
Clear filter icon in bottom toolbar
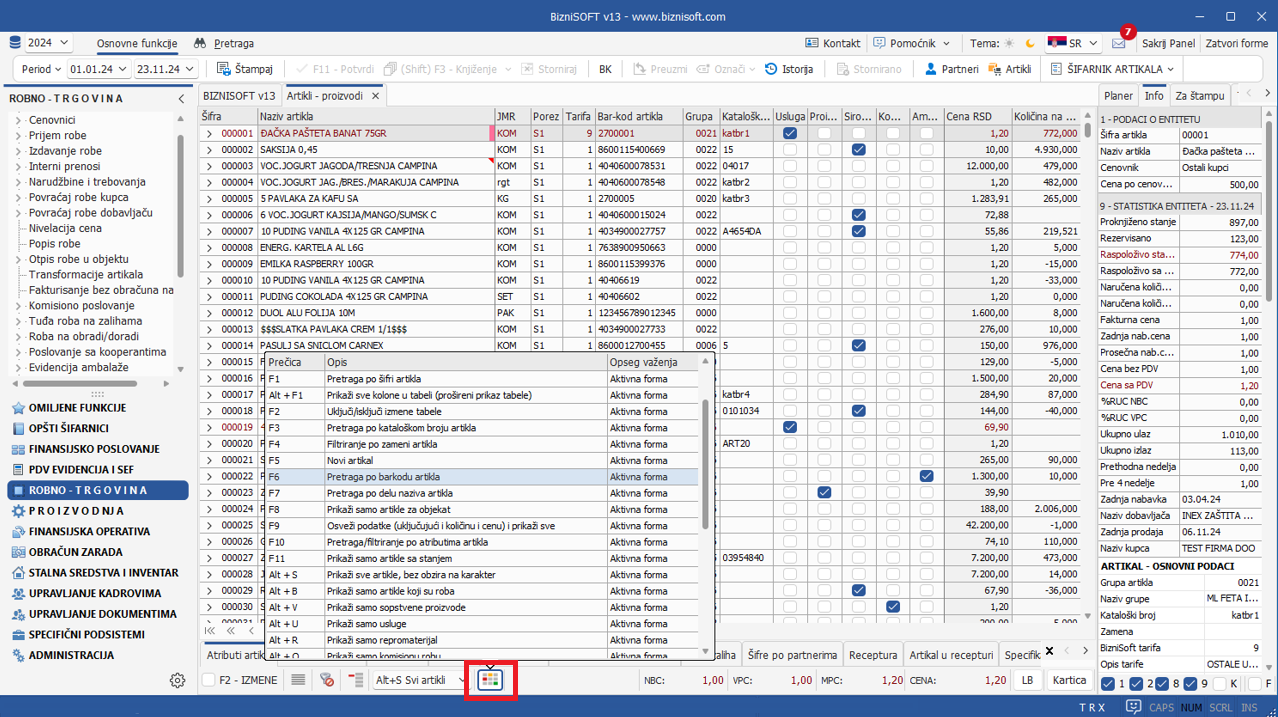pyautogui.click(x=326, y=680)
